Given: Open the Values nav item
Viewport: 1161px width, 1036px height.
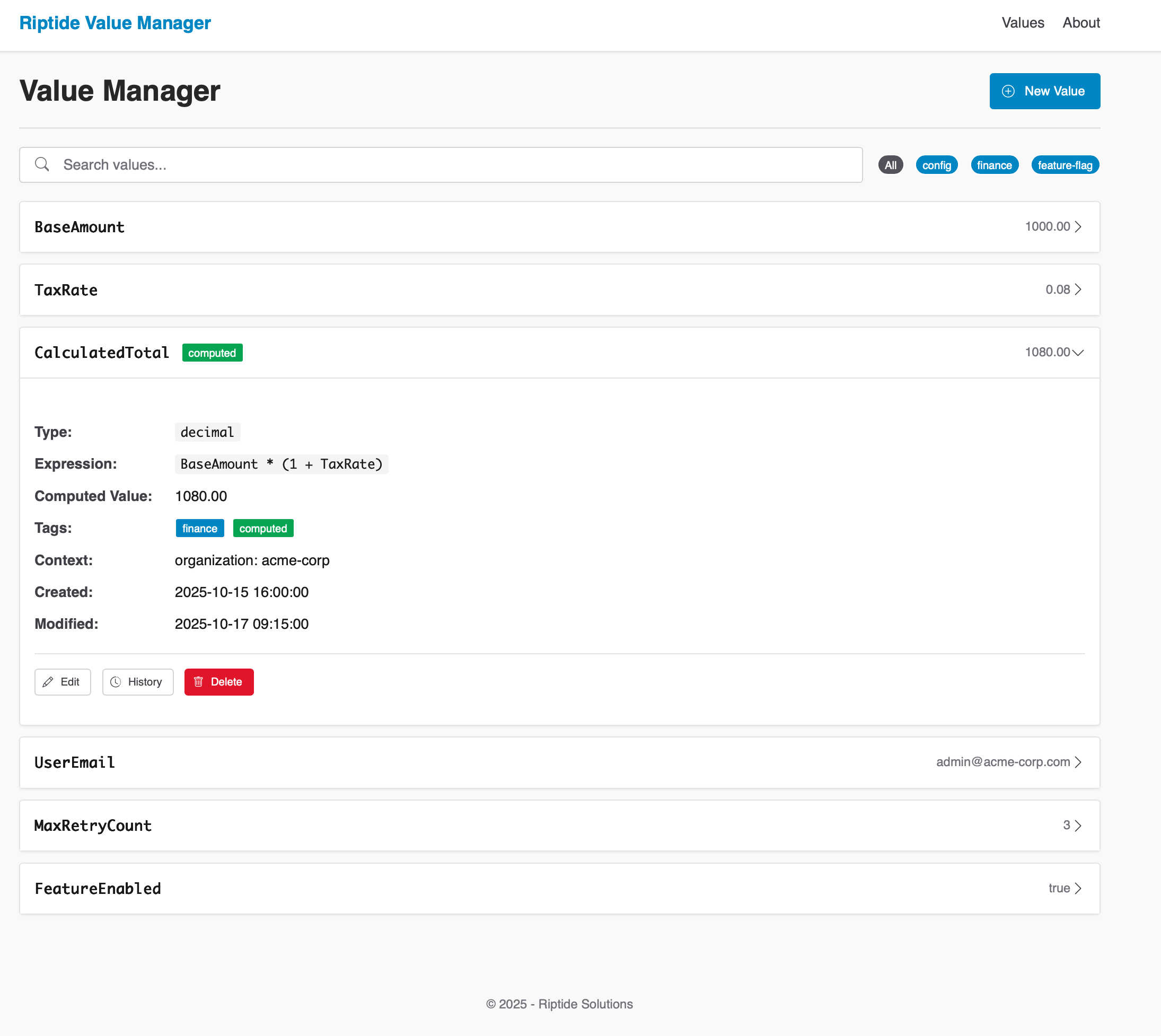Looking at the screenshot, I should tap(1023, 23).
